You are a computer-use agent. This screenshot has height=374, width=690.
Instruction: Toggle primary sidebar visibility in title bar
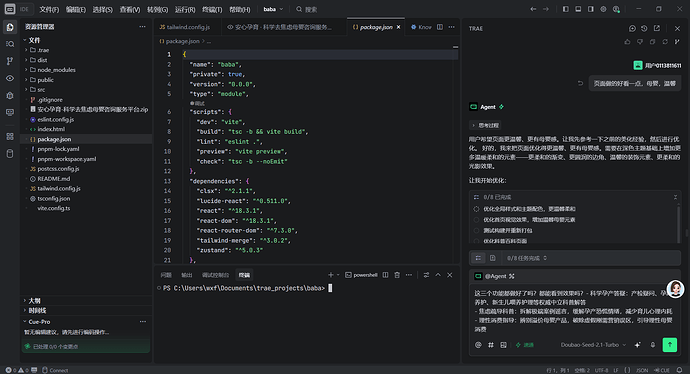pos(565,9)
